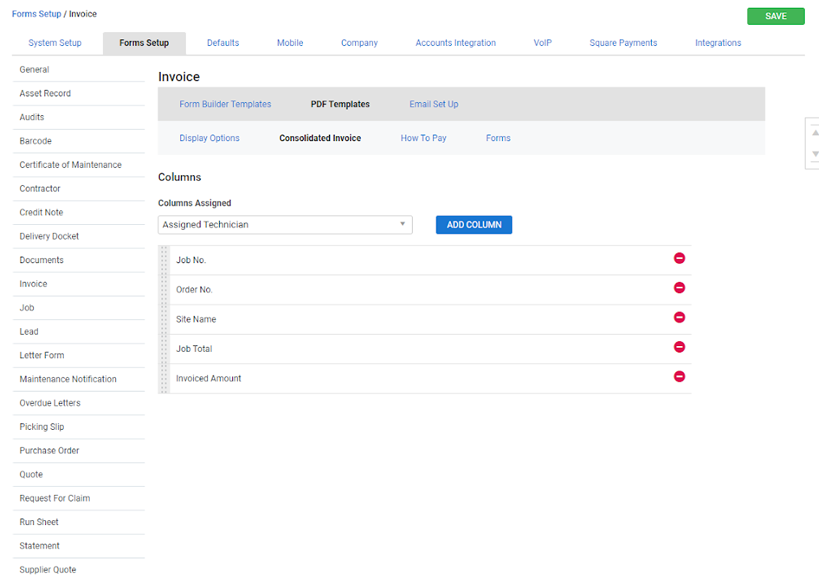
Task: Click the scroll down arrow at right edge
Action: pos(814,154)
